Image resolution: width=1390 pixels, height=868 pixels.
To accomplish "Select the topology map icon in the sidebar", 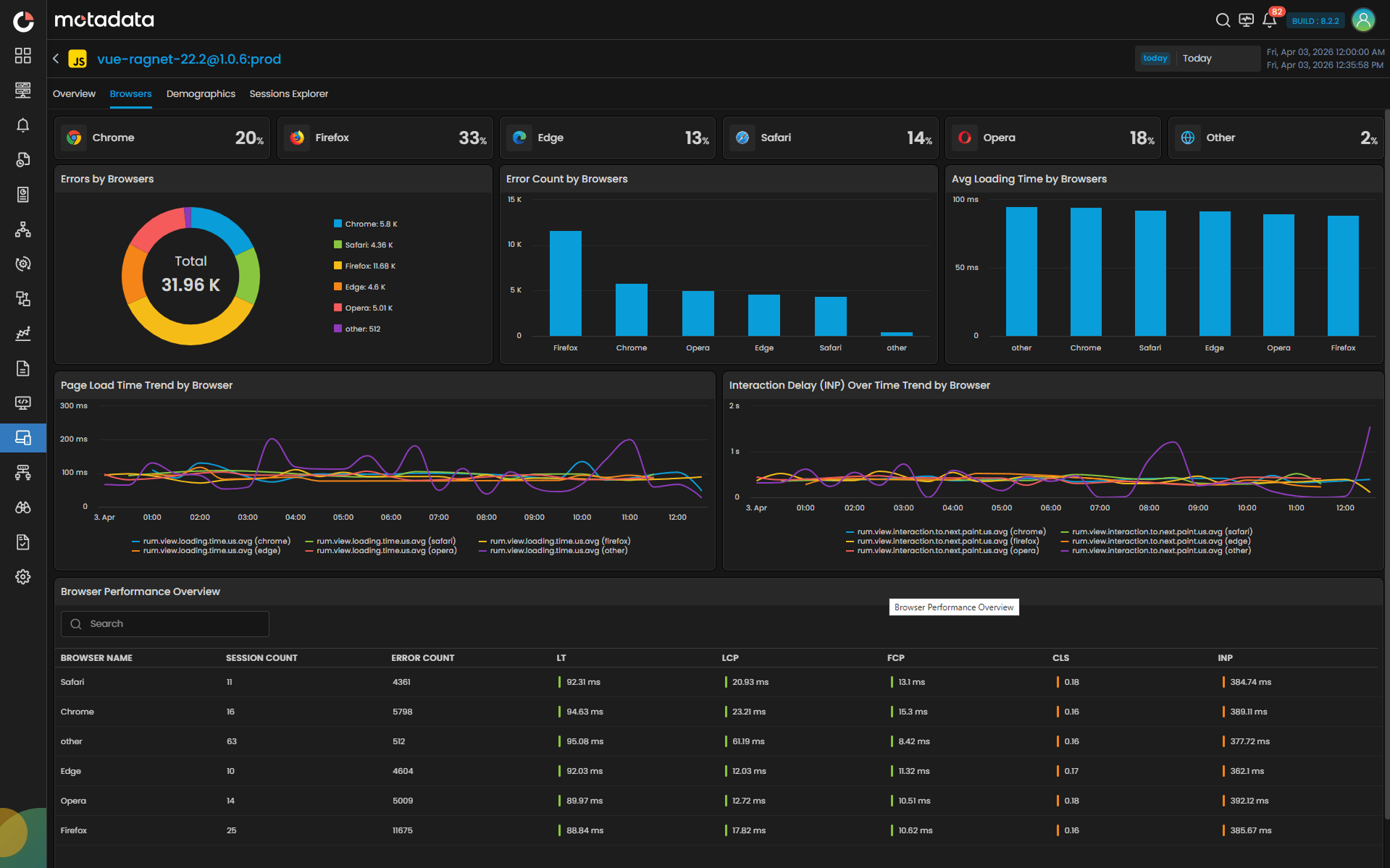I will coord(23,229).
